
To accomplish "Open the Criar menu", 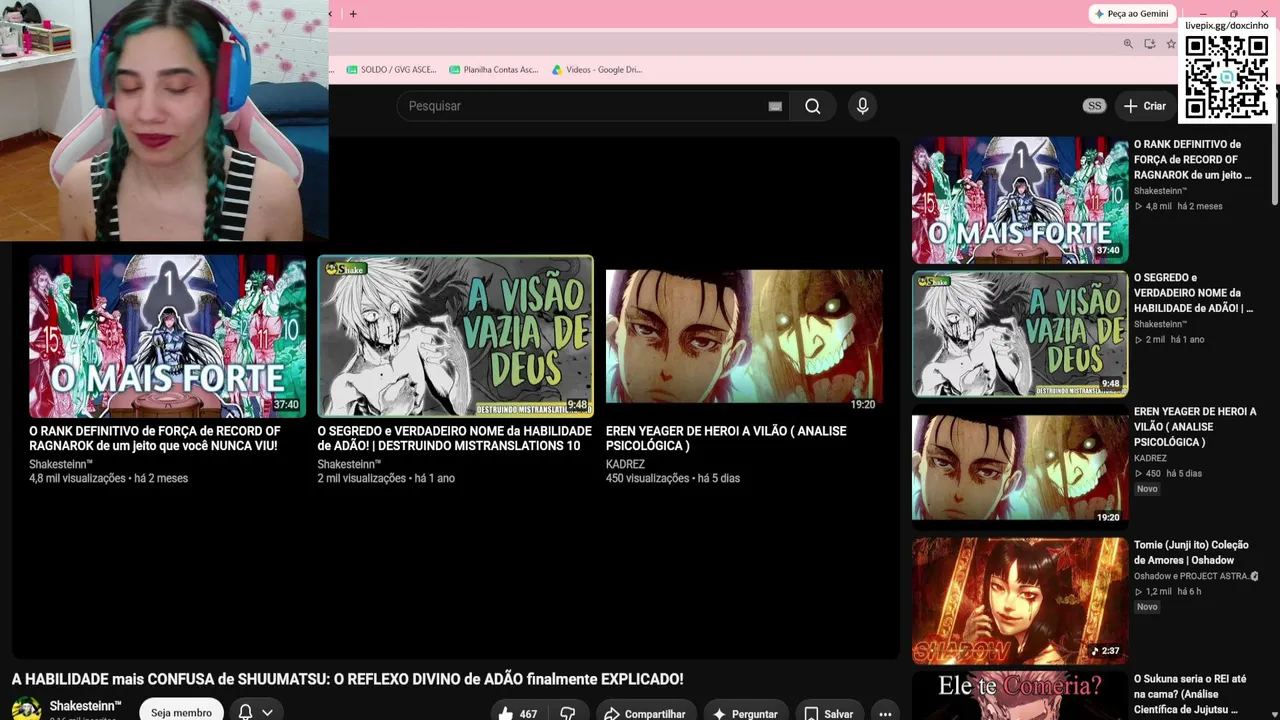I will (x=1145, y=106).
